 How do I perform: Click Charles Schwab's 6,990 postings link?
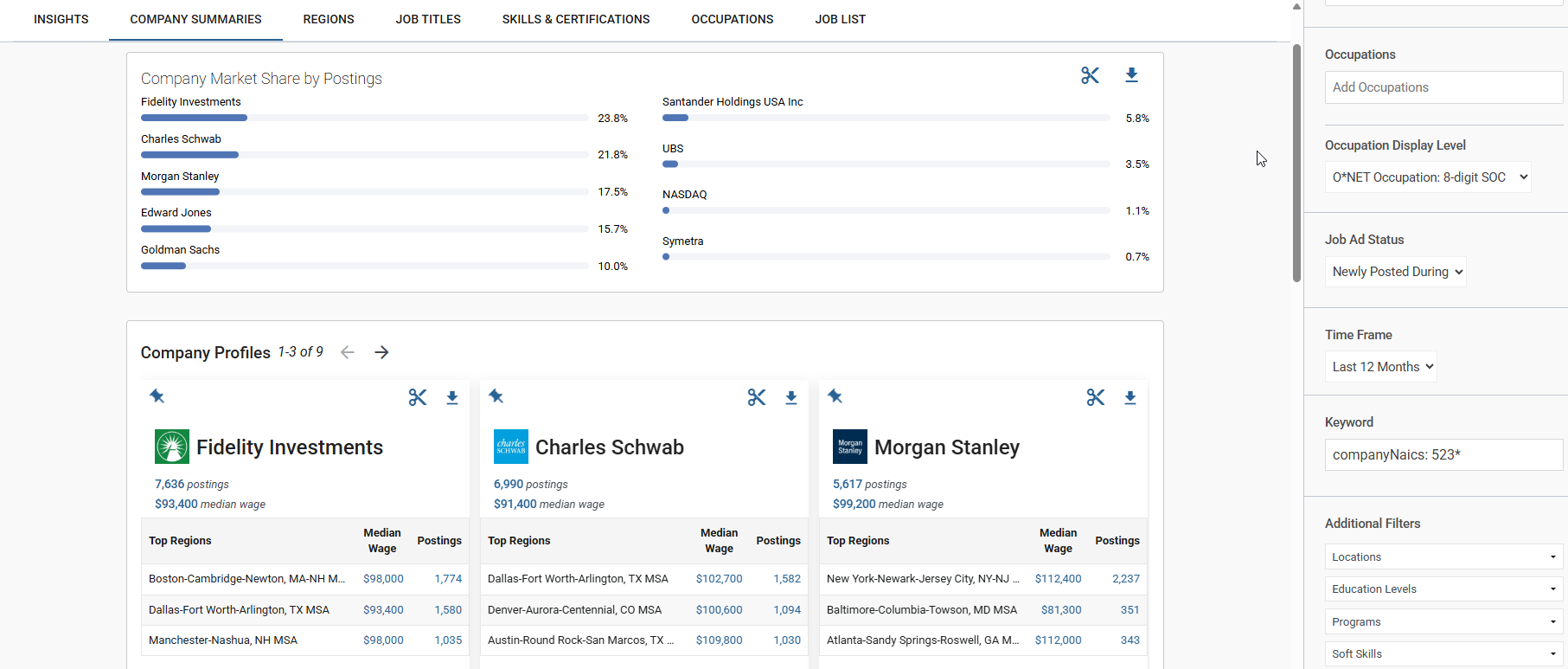[x=531, y=485]
